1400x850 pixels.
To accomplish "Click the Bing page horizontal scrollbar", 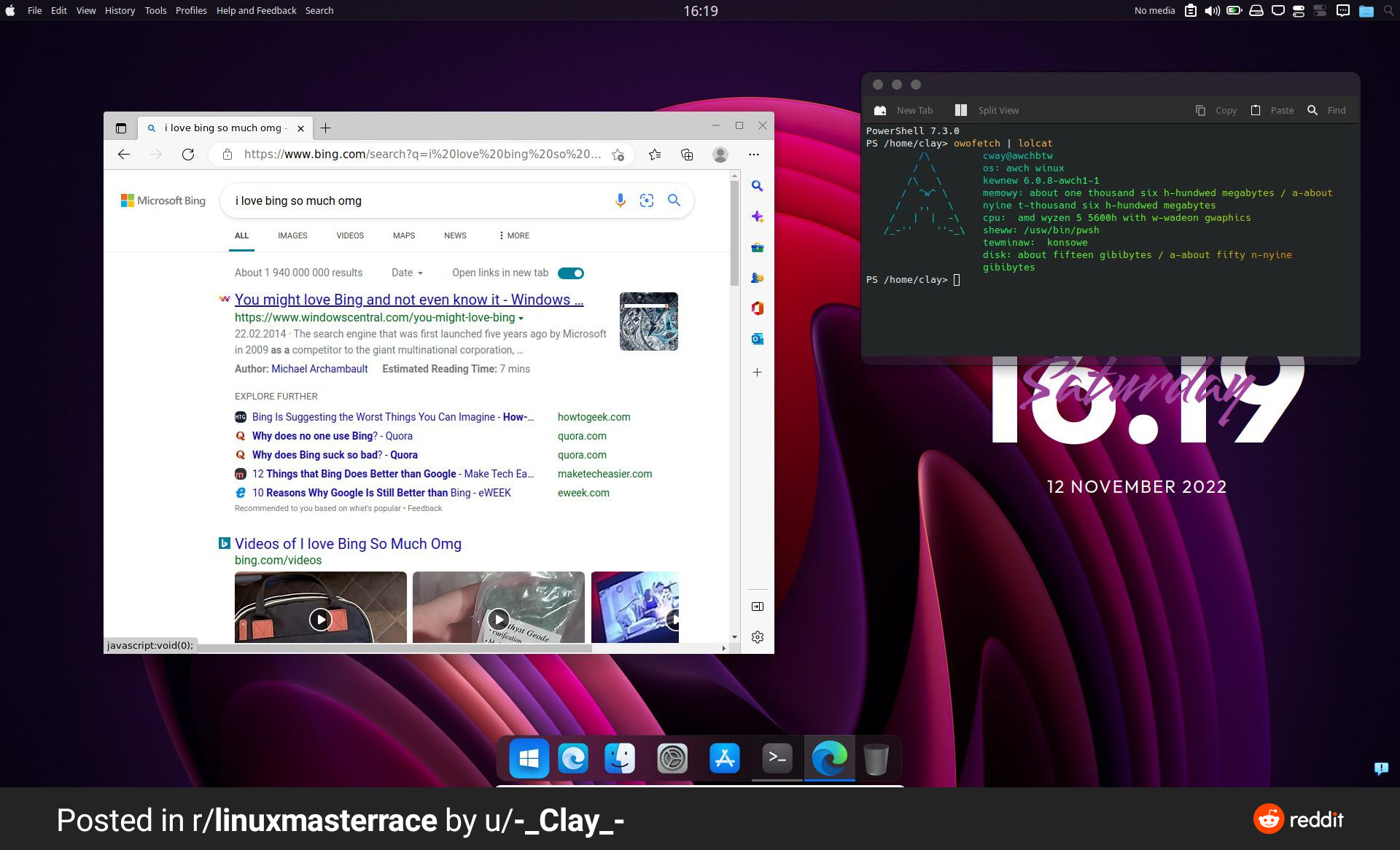I will click(394, 648).
